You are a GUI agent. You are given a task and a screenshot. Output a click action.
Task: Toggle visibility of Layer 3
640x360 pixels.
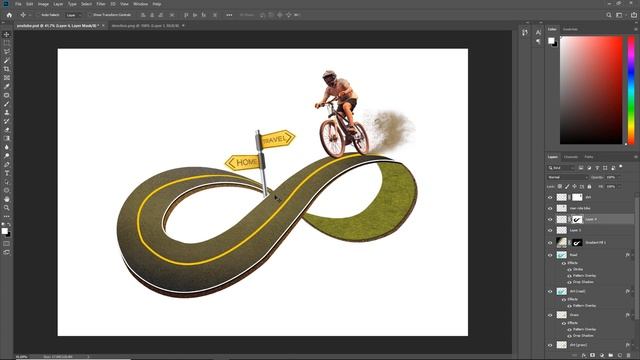click(x=550, y=231)
